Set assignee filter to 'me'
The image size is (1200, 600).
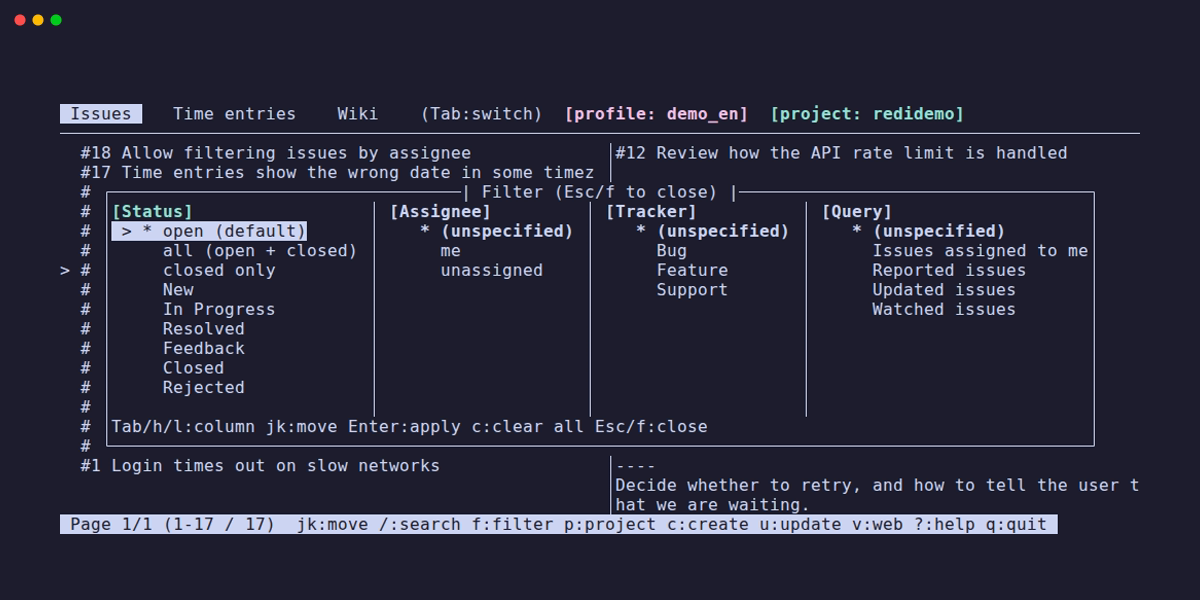tap(451, 251)
